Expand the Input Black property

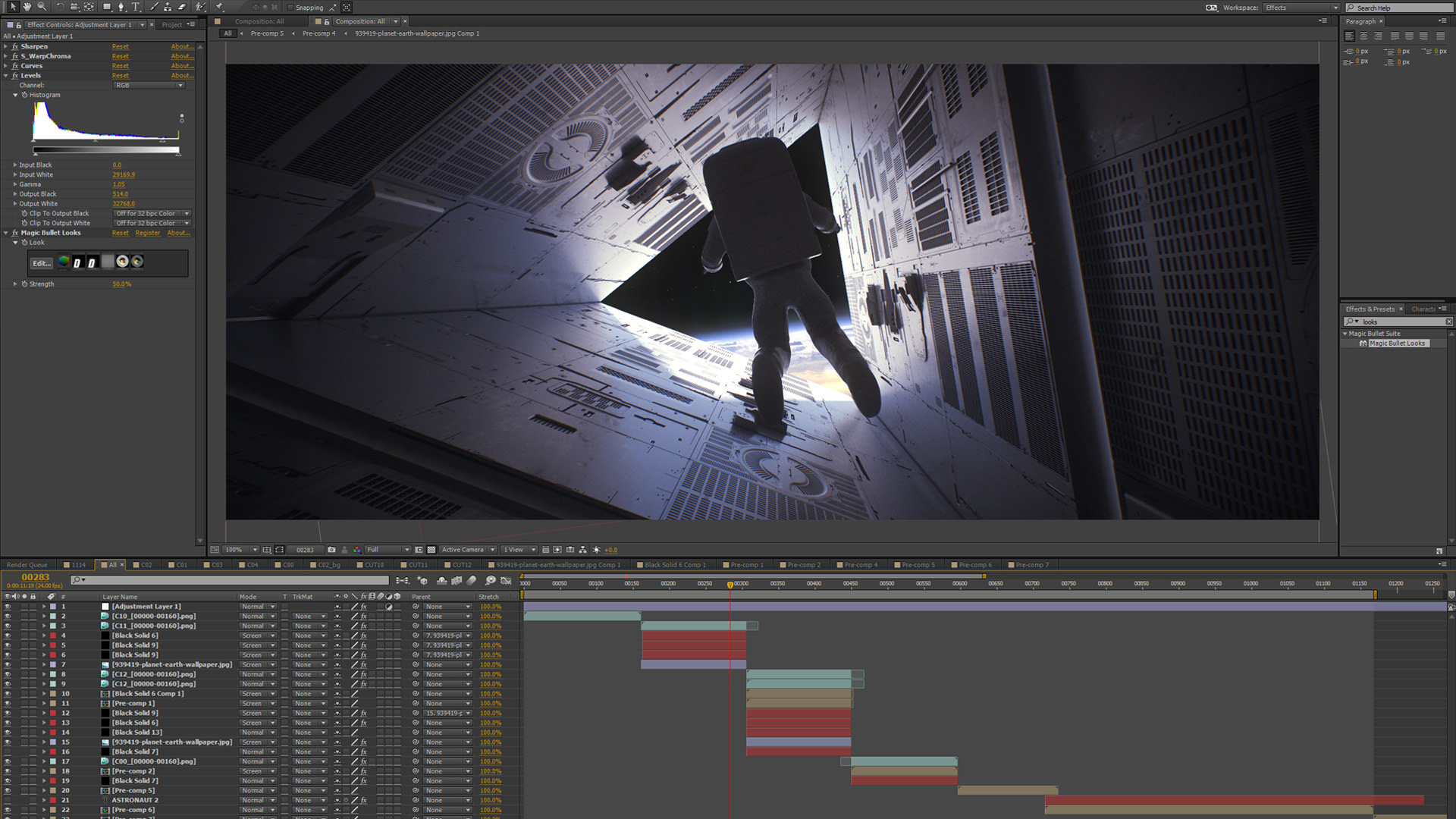tap(14, 165)
